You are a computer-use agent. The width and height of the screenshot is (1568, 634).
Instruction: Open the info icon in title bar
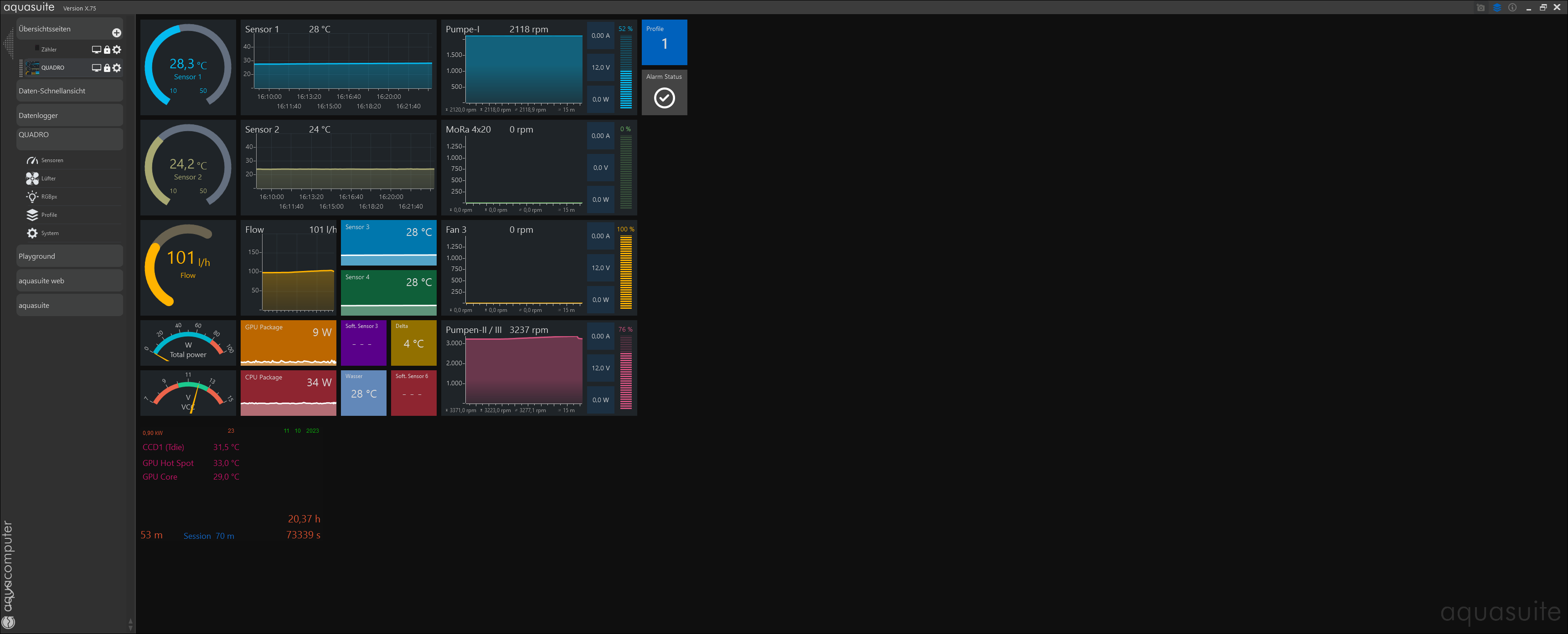click(x=1512, y=8)
